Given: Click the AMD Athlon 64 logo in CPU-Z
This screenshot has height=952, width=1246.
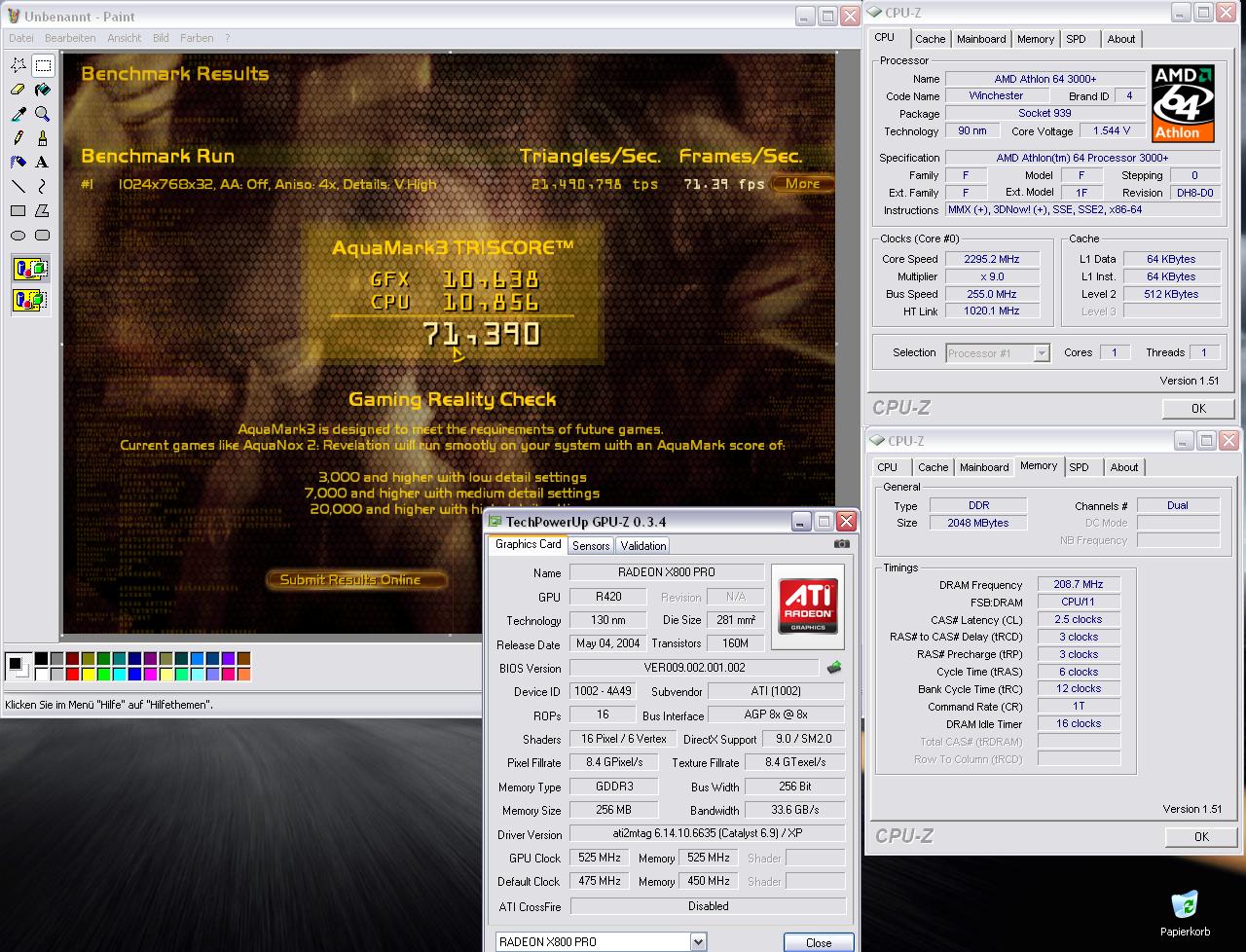Looking at the screenshot, I should (1183, 103).
